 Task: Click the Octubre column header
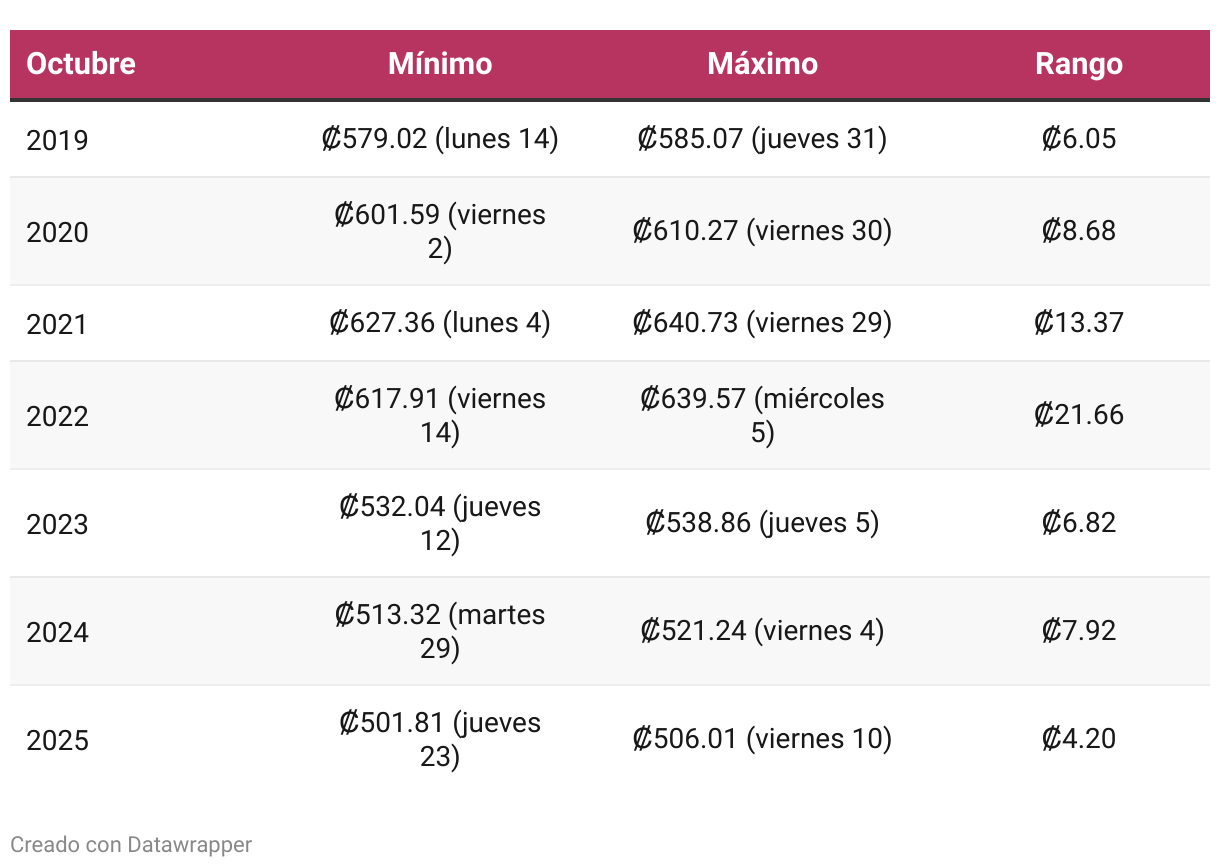pos(81,64)
